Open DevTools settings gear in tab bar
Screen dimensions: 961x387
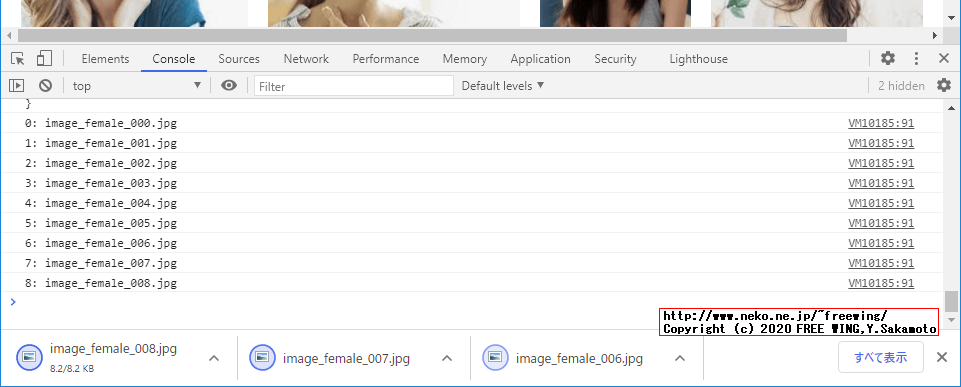[x=888, y=59]
